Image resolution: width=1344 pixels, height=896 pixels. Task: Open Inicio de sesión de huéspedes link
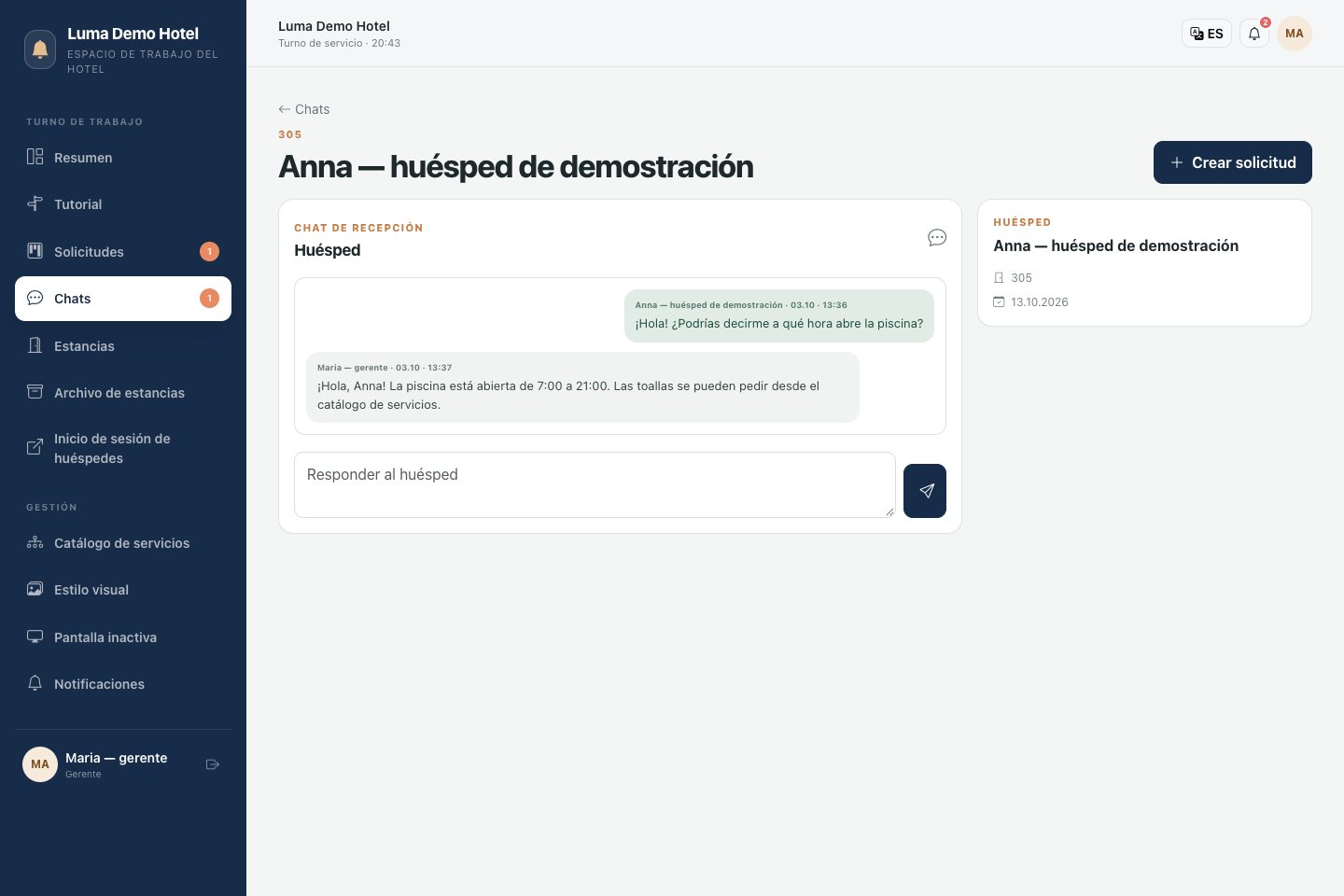point(123,448)
